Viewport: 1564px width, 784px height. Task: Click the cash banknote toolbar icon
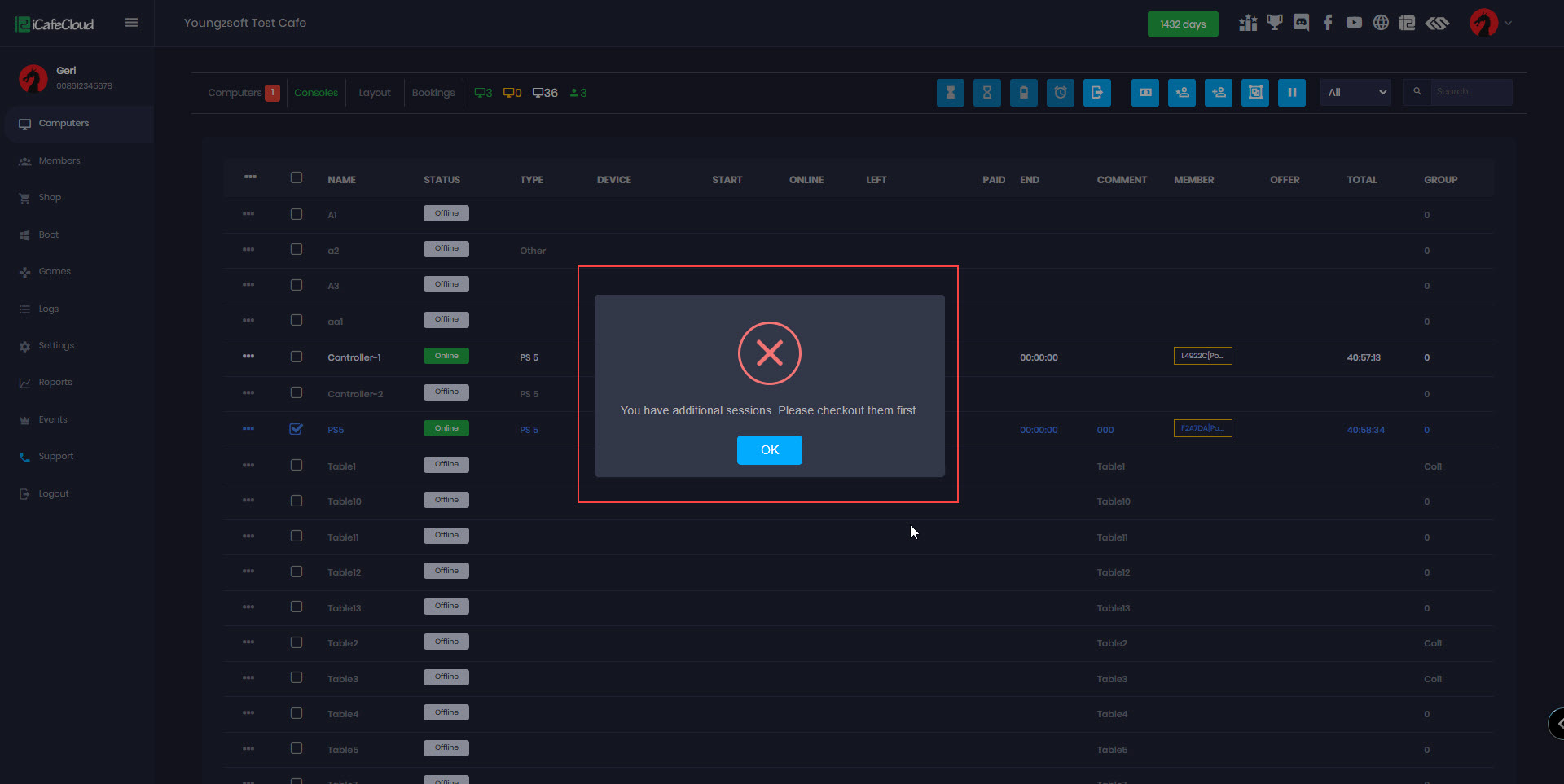[1144, 93]
